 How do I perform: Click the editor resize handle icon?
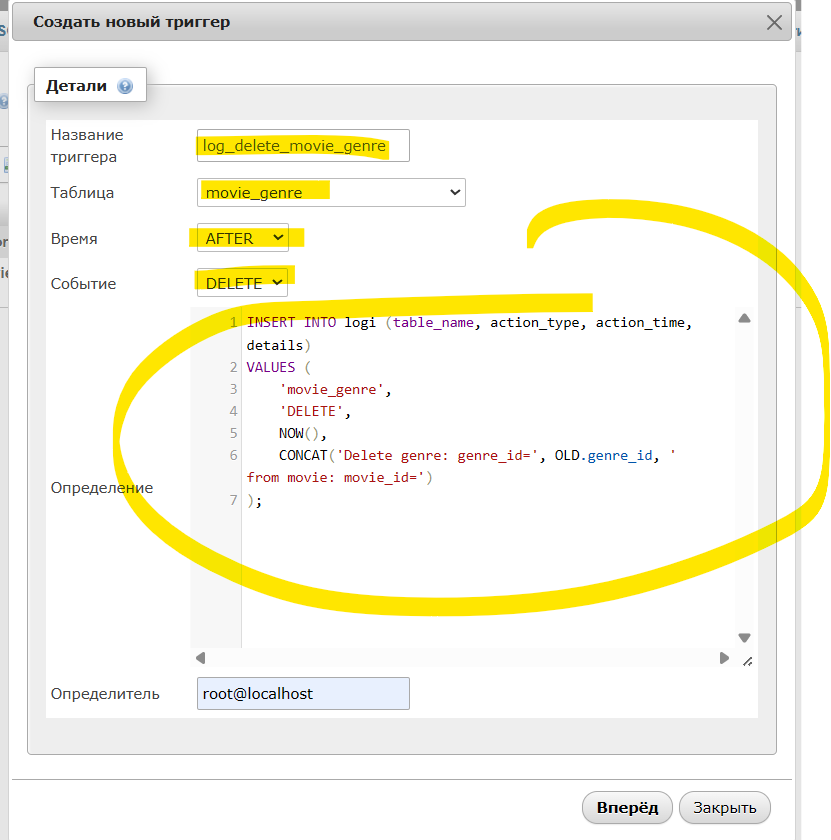point(747,662)
